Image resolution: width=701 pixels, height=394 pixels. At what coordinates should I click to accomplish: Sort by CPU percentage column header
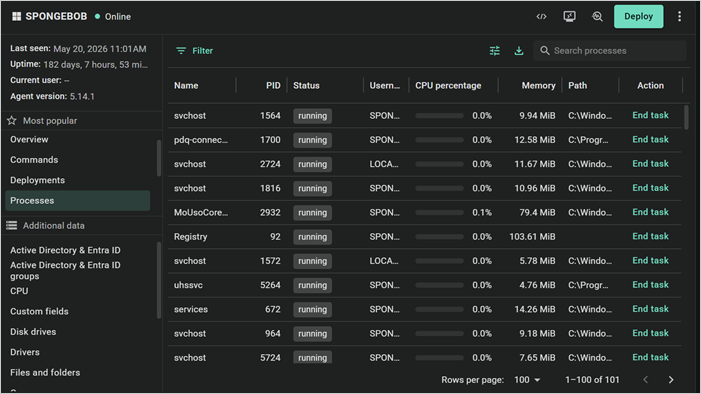pyautogui.click(x=448, y=85)
